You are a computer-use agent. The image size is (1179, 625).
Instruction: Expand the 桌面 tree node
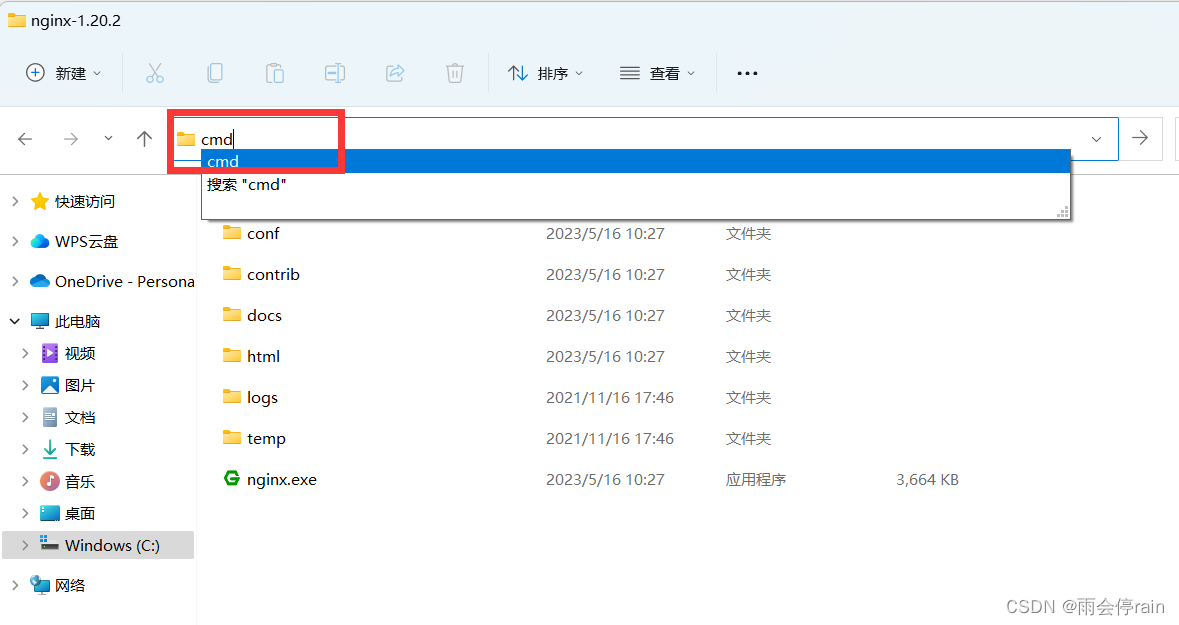point(25,513)
